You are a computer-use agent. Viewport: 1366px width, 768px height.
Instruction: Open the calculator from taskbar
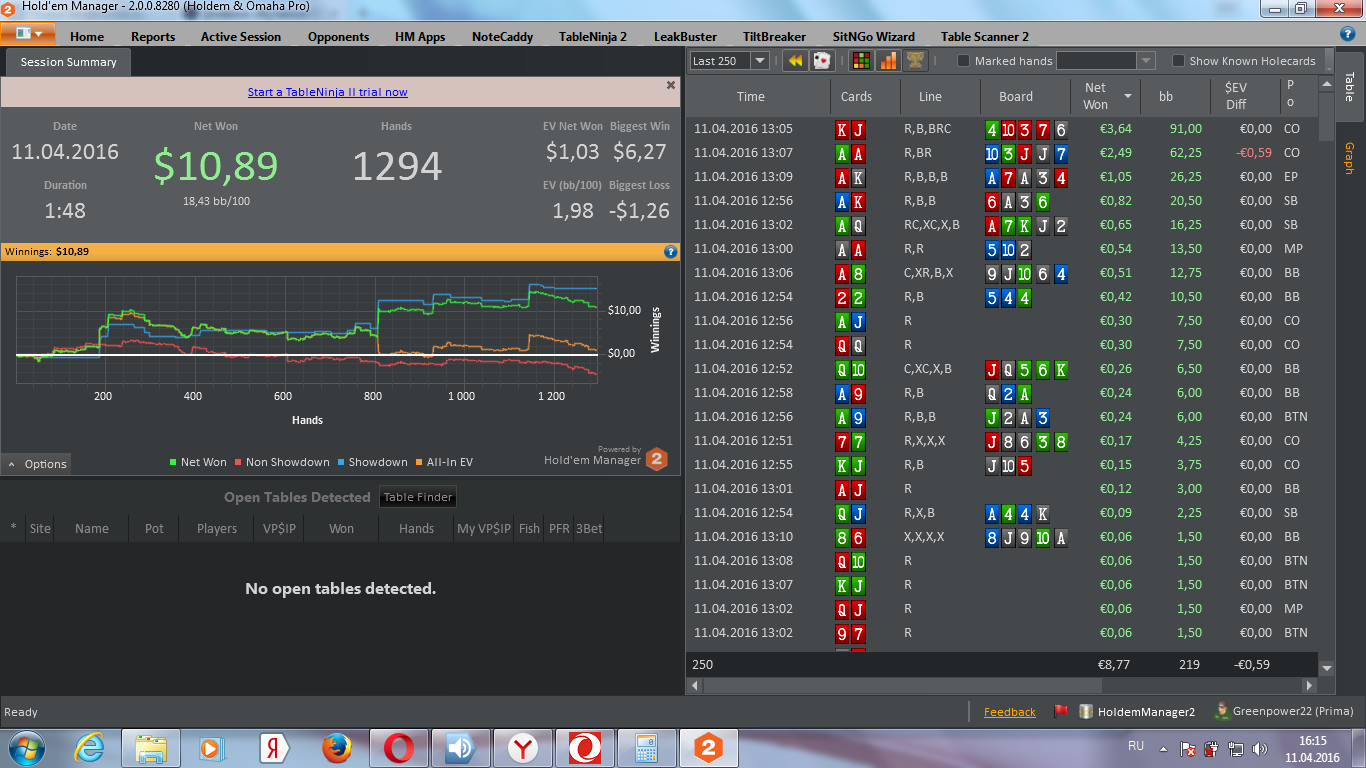pos(646,748)
